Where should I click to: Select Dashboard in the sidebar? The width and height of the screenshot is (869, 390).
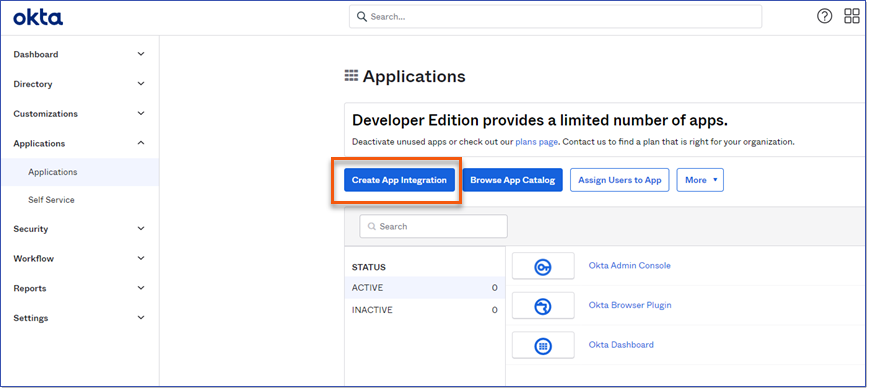(x=36, y=54)
